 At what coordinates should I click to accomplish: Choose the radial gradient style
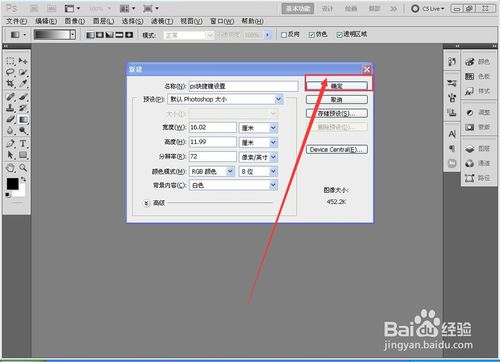point(100,35)
